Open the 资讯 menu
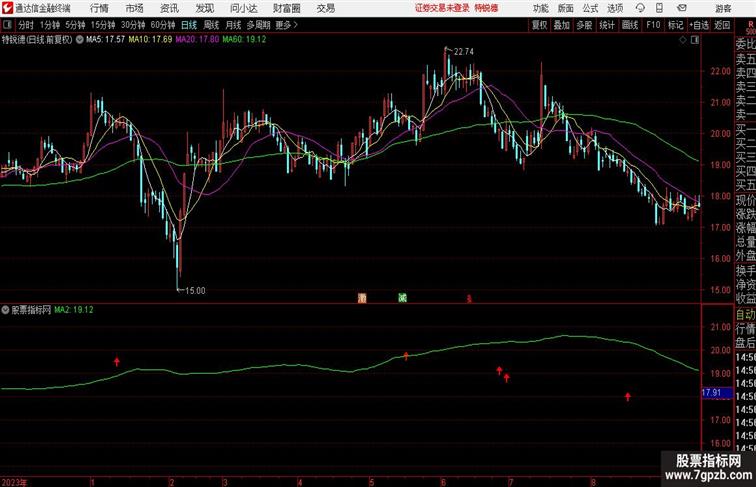This screenshot has width=756, height=487. [169, 8]
